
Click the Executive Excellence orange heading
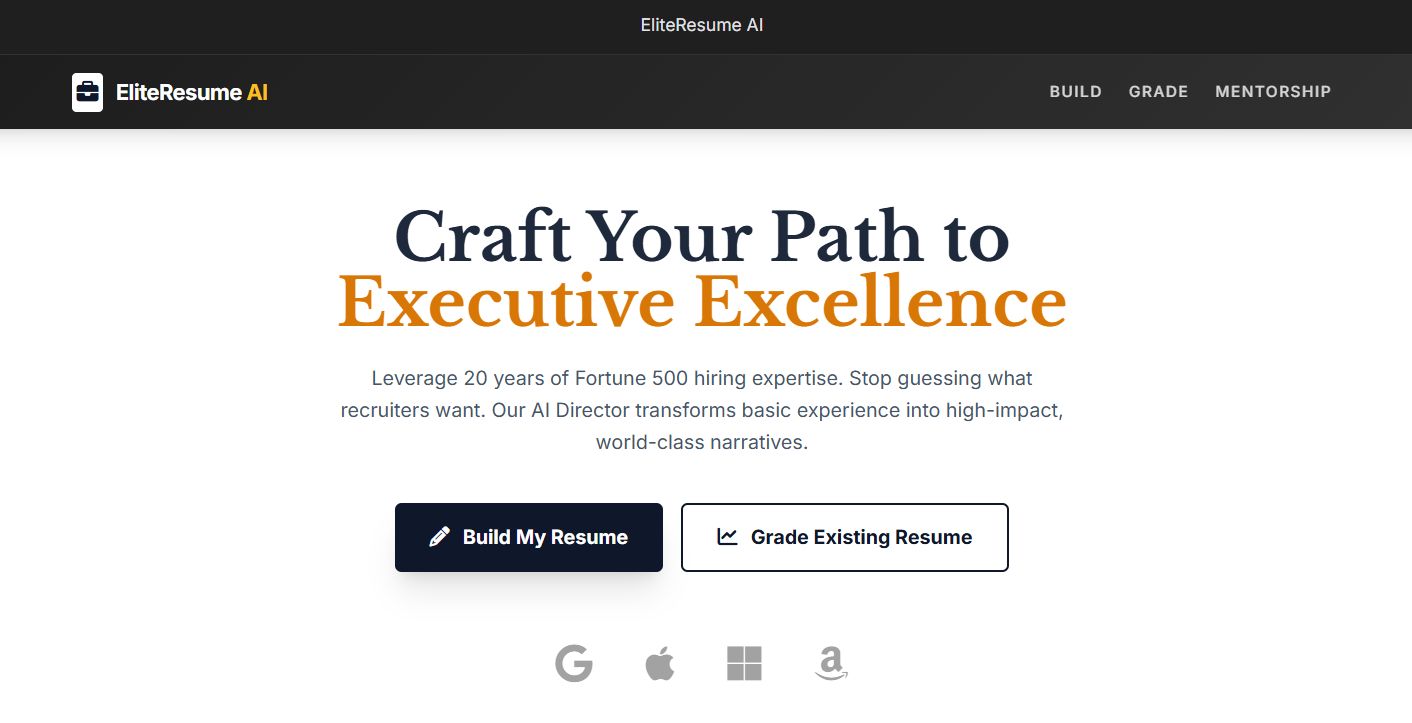coord(703,300)
